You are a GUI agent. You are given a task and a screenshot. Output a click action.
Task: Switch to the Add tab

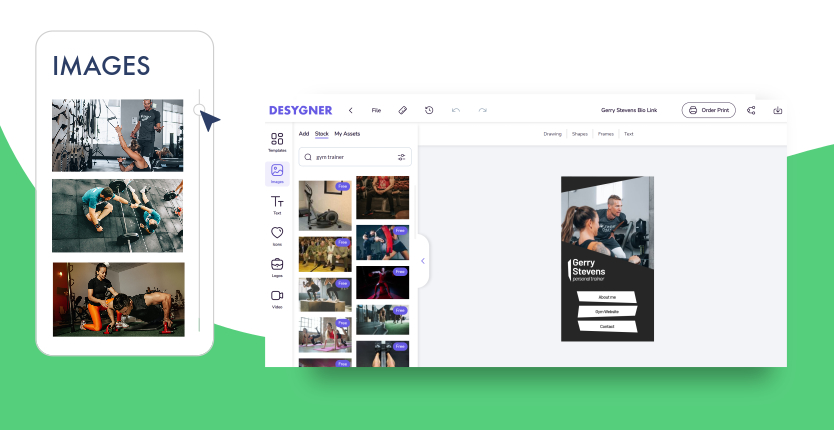point(304,133)
